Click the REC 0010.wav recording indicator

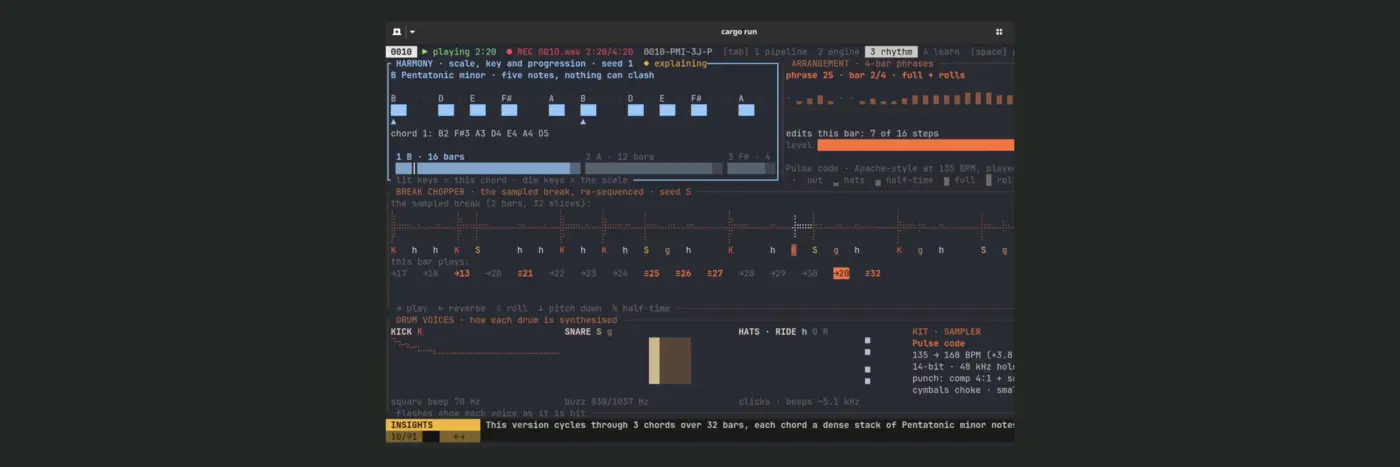tap(571, 51)
